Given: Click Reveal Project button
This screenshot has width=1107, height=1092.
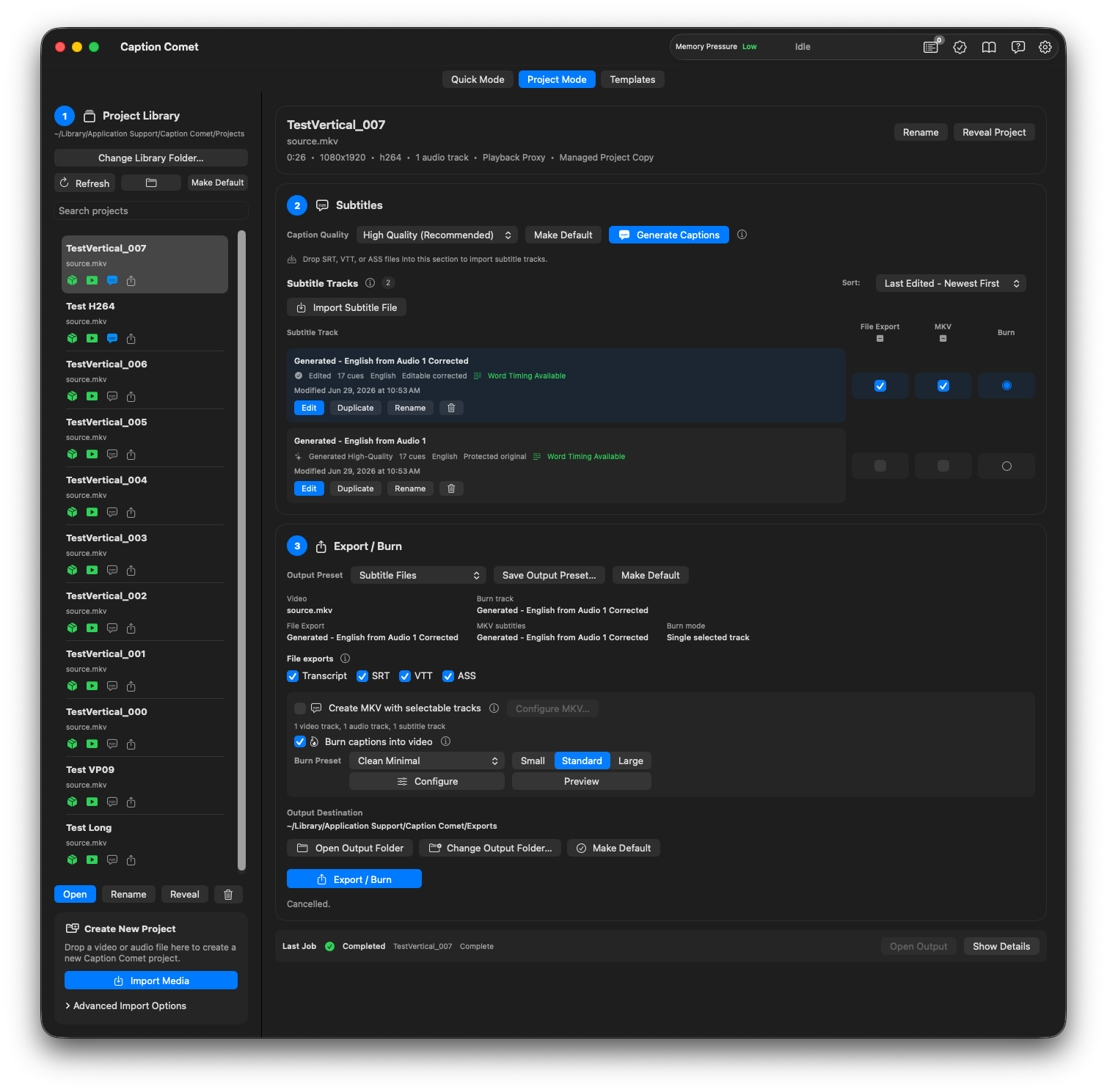Looking at the screenshot, I should click(994, 132).
